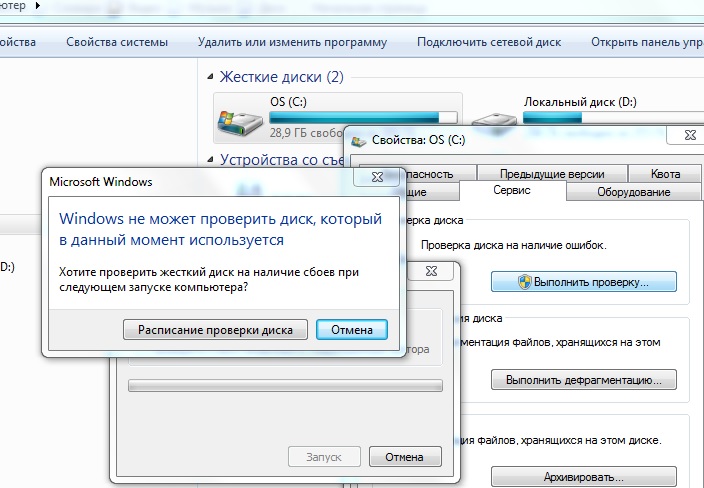Click the Локальный диск (D:) capacity bar
This screenshot has width=704, height=488.
tap(613, 118)
